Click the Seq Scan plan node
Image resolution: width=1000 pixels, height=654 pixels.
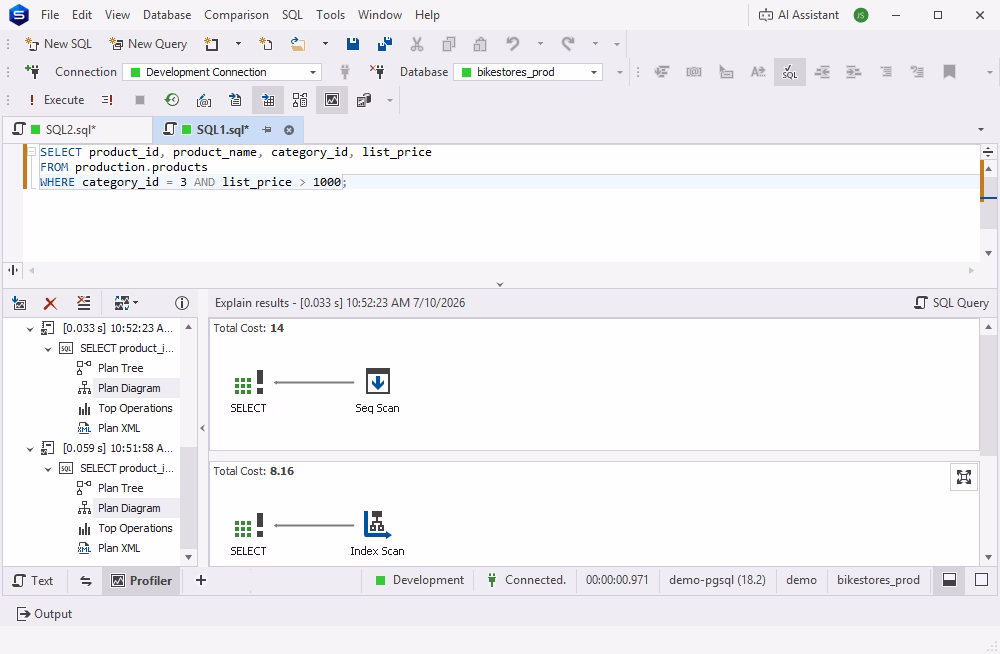coord(378,390)
